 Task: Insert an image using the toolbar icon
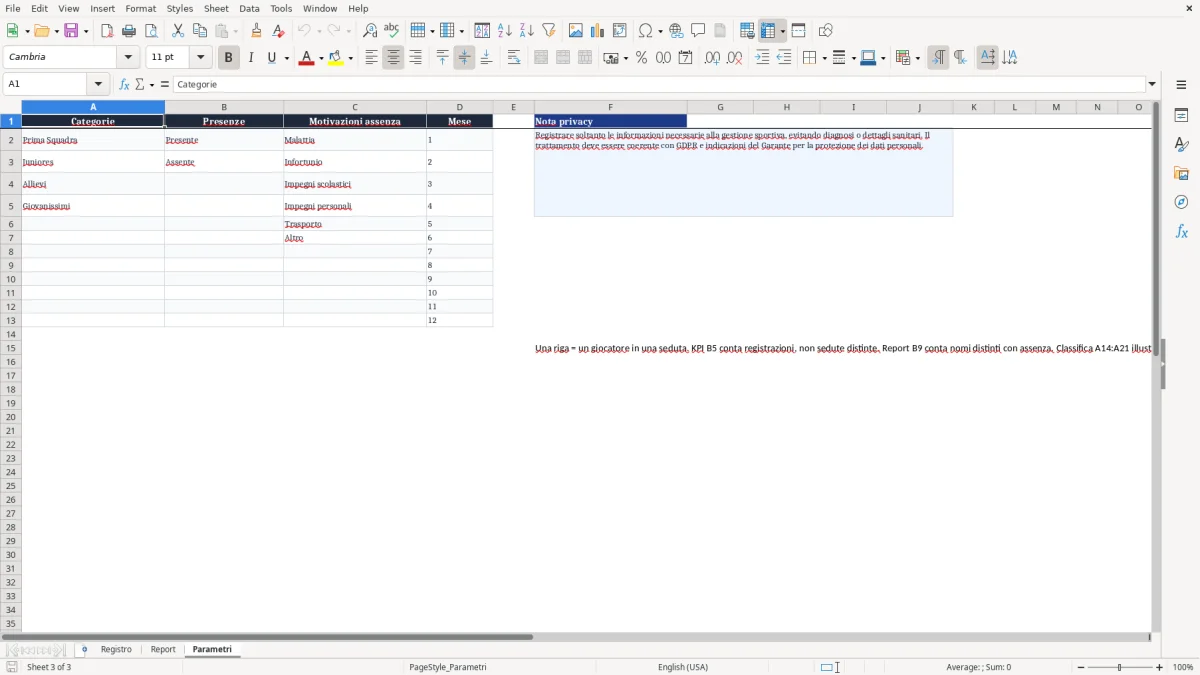(x=576, y=31)
